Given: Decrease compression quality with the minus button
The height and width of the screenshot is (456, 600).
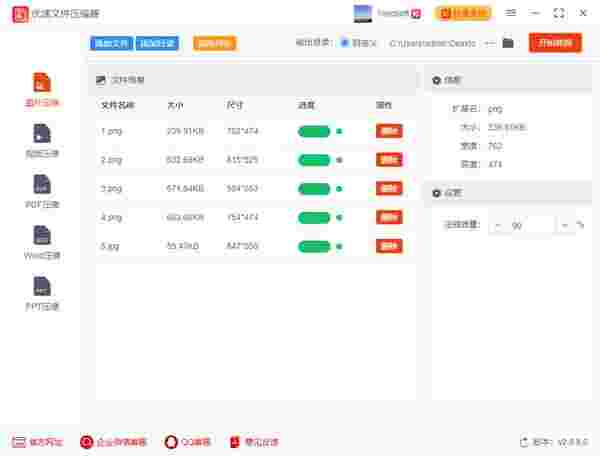Looking at the screenshot, I should [498, 225].
